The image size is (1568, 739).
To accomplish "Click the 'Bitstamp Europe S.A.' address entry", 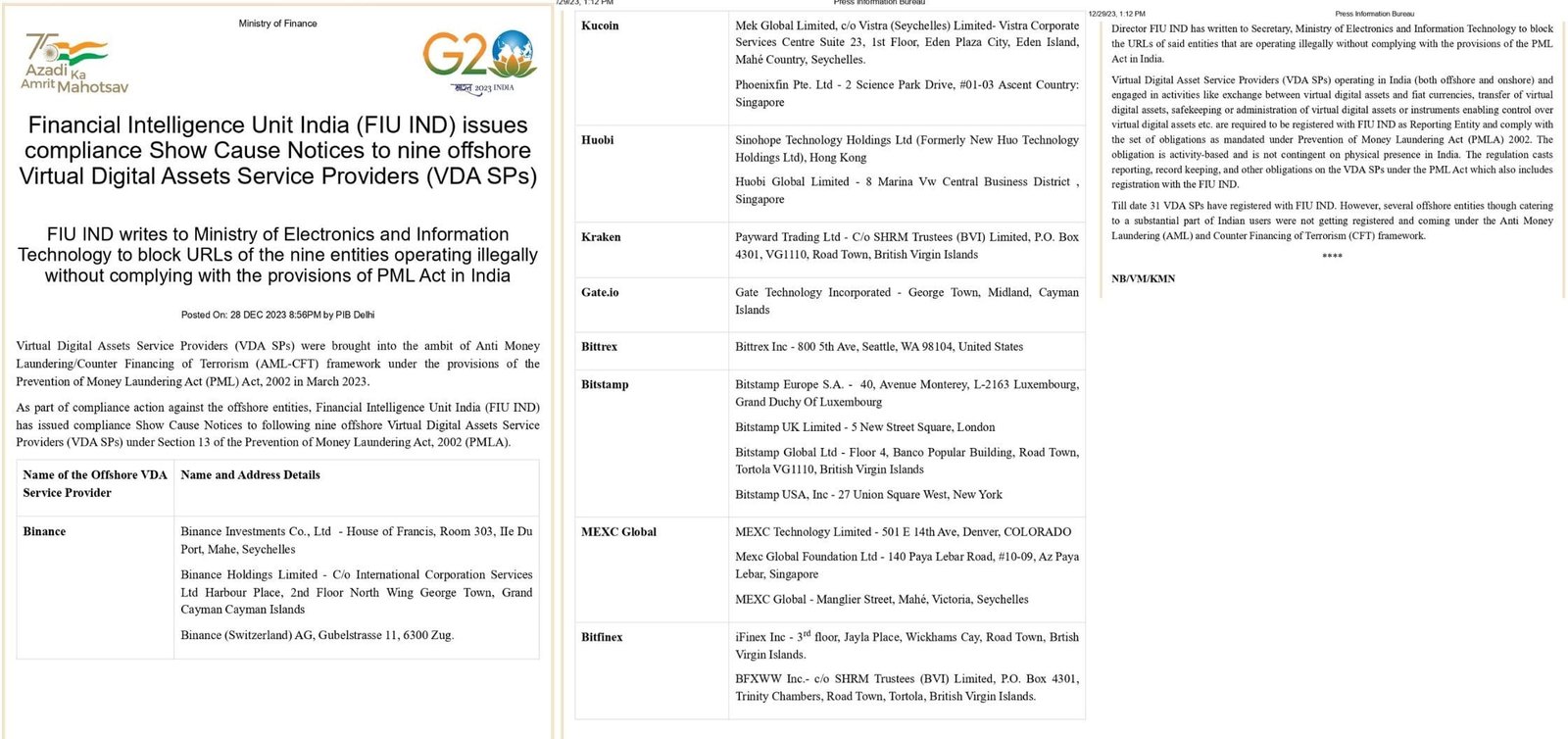I will coord(907,393).
